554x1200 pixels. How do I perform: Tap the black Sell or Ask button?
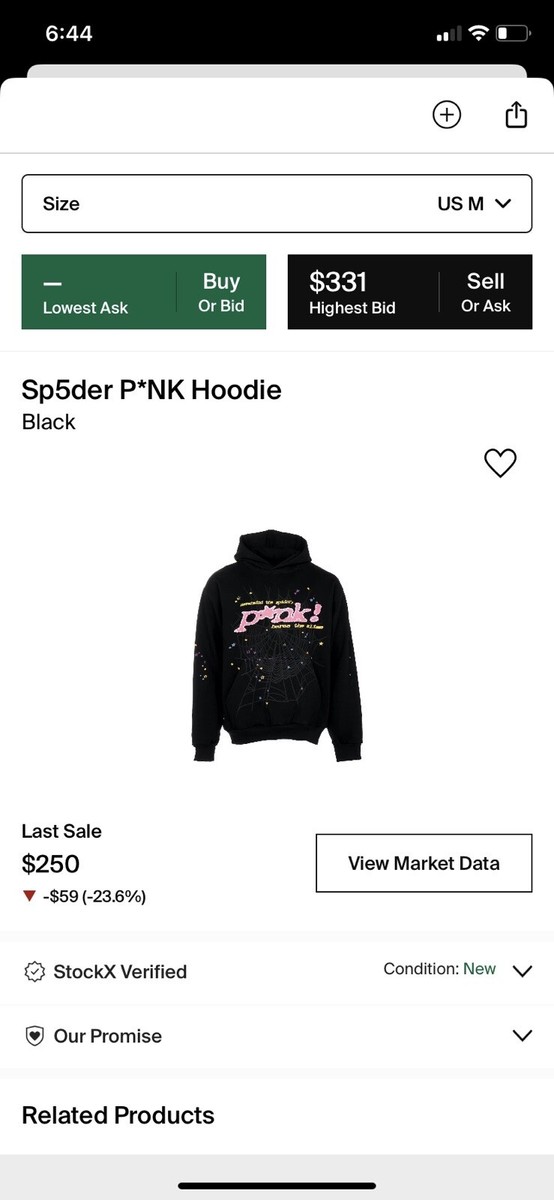pyautogui.click(x=410, y=292)
